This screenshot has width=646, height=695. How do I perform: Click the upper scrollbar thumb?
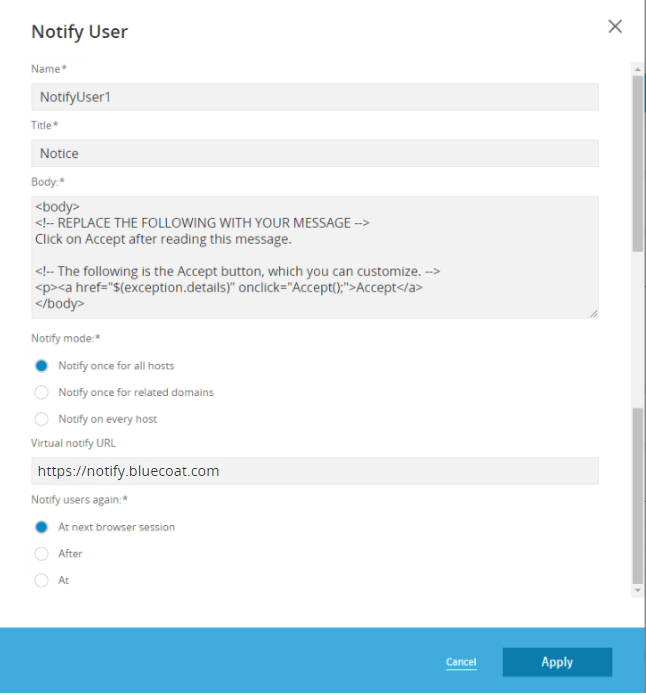(638, 160)
